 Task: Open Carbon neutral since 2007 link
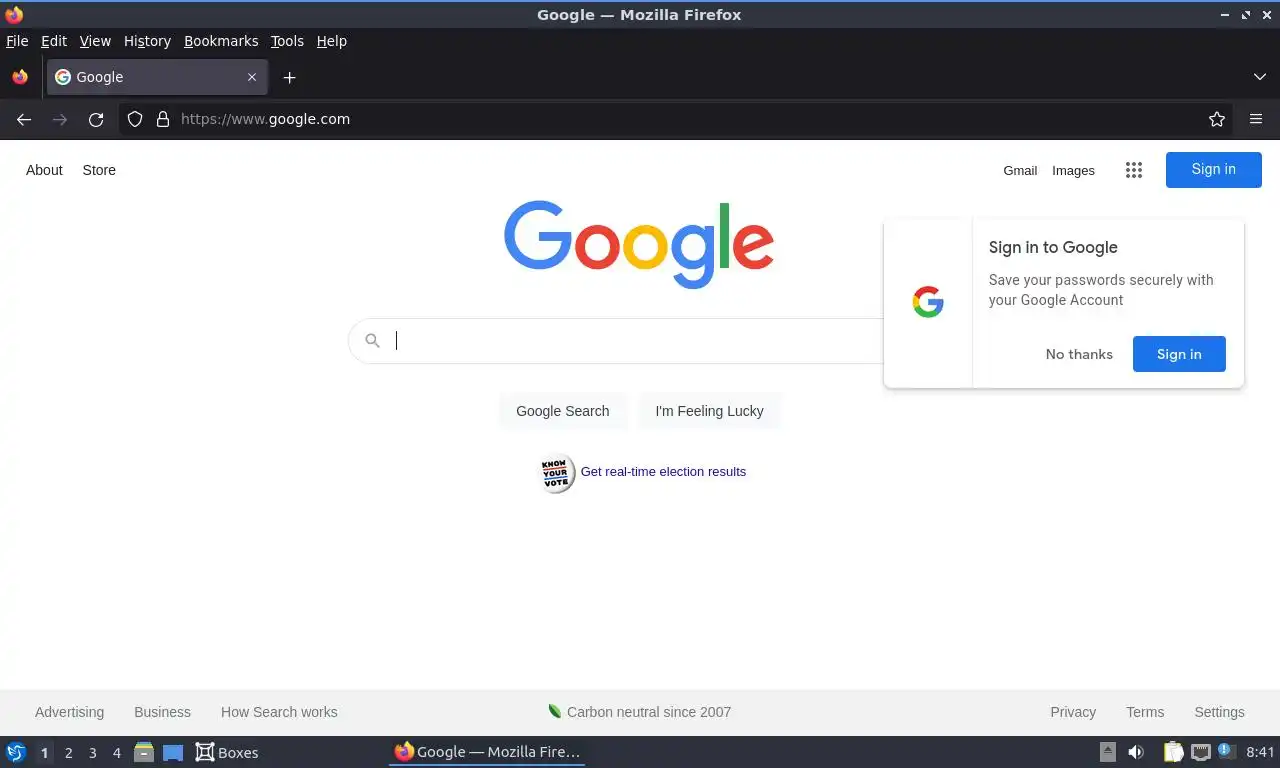tap(640, 712)
